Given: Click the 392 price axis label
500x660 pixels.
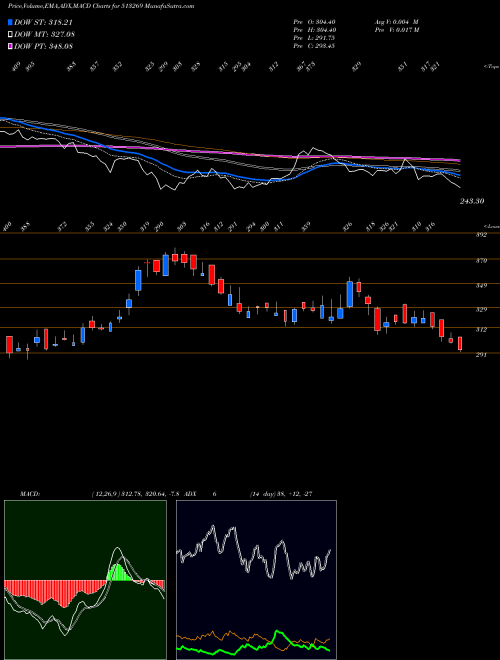Looking at the screenshot, I should (481, 235).
